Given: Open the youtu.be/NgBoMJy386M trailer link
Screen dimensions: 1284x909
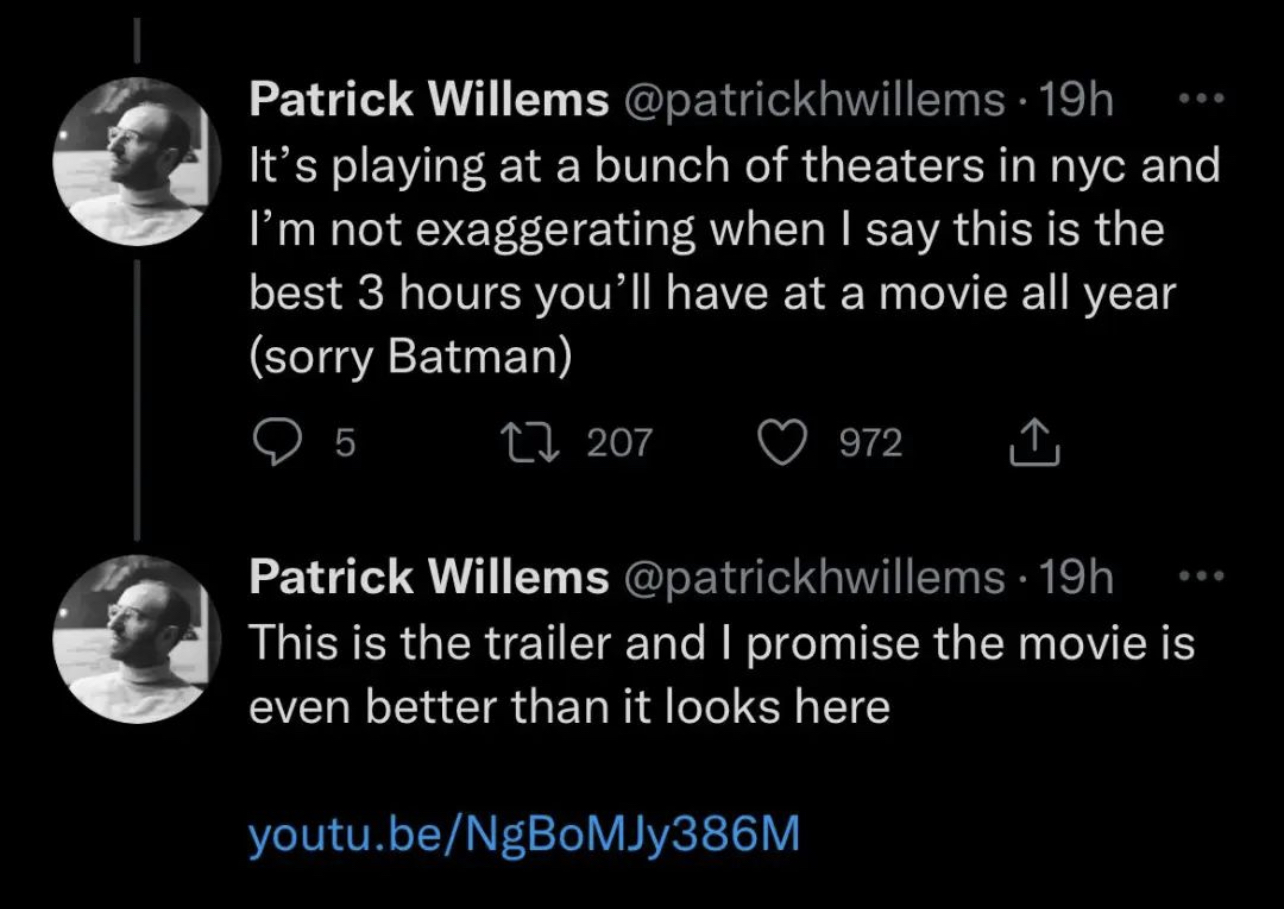Looking at the screenshot, I should point(525,836).
